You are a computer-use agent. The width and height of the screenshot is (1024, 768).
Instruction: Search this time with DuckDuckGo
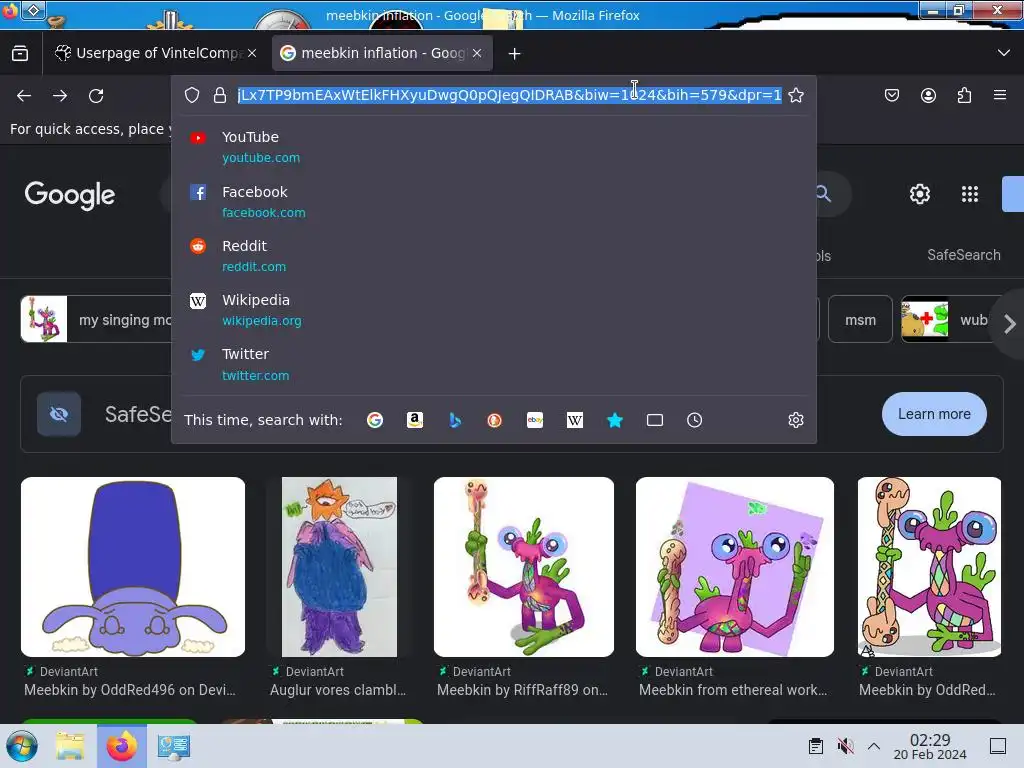pos(494,420)
